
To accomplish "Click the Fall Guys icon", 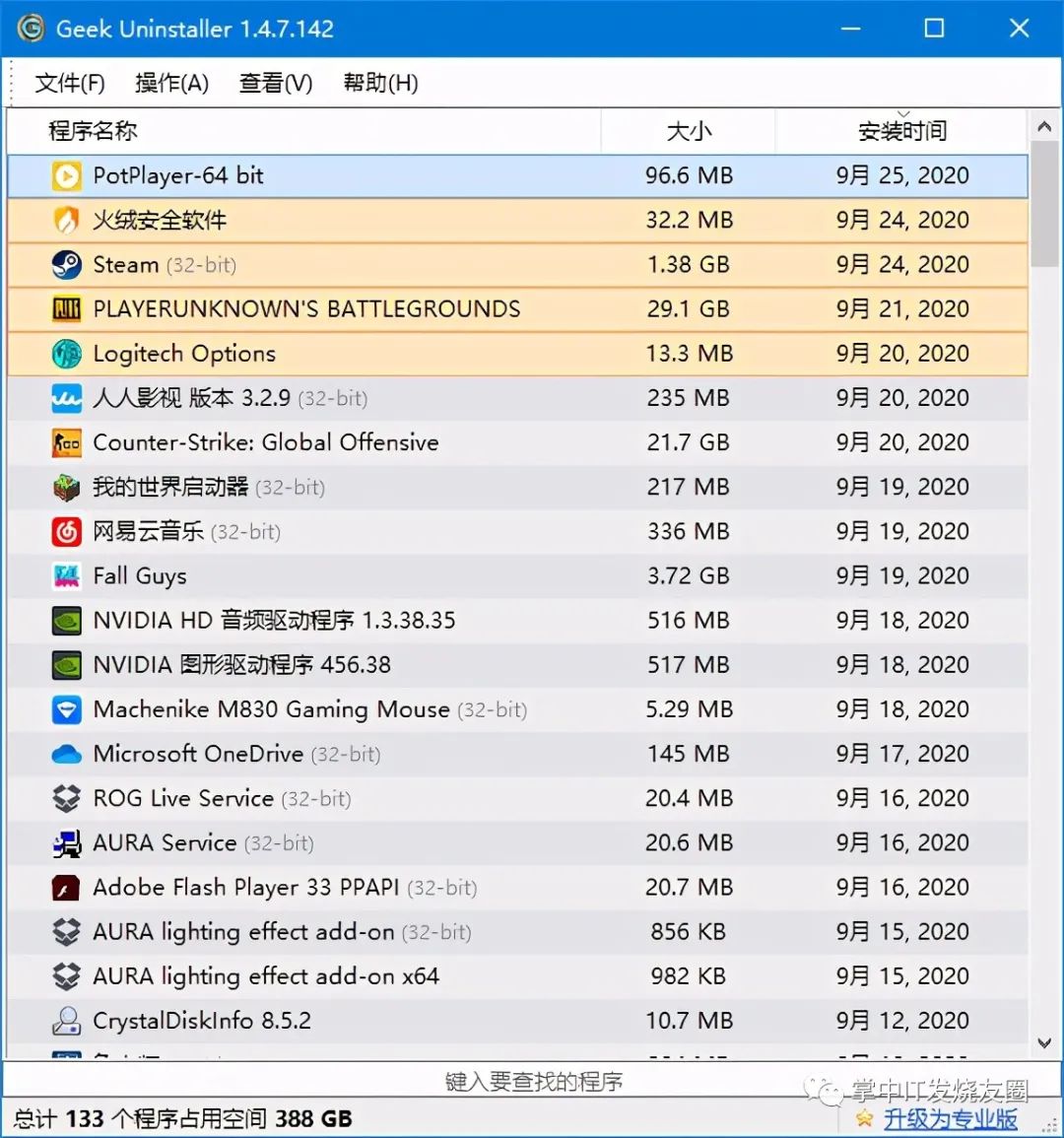I will click(67, 576).
